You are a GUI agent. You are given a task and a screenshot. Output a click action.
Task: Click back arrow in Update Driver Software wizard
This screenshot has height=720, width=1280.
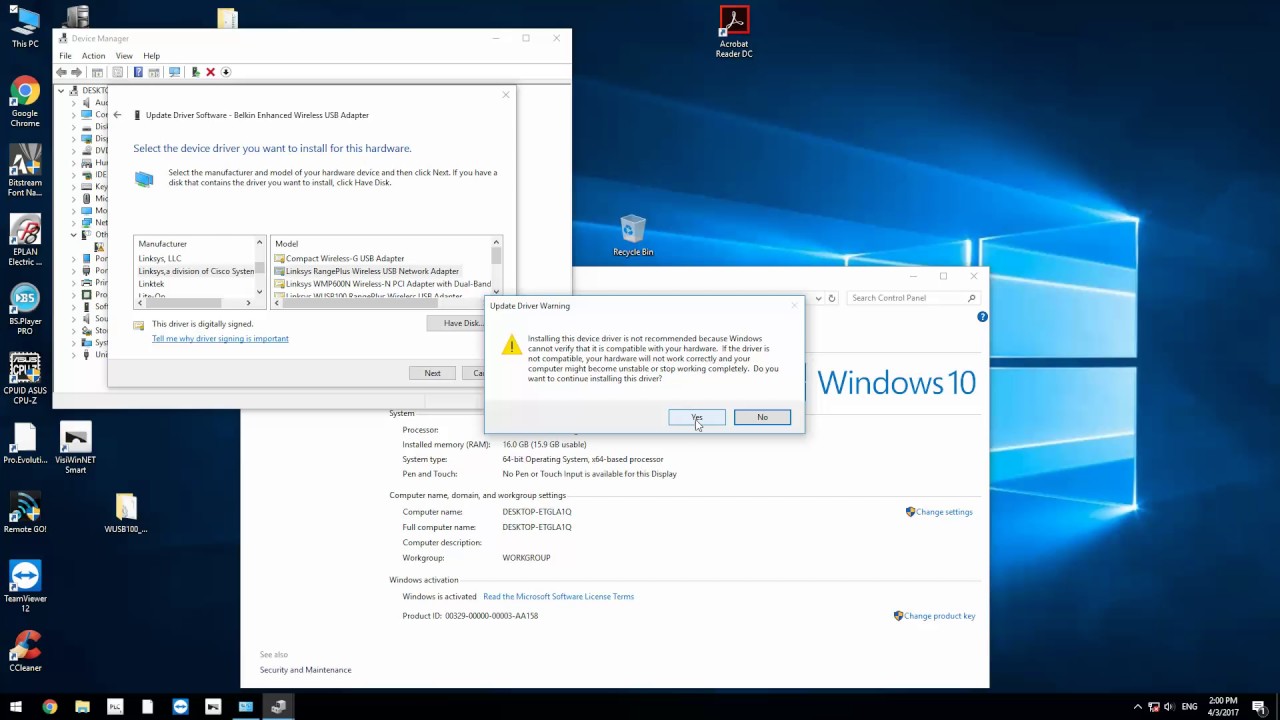117,115
